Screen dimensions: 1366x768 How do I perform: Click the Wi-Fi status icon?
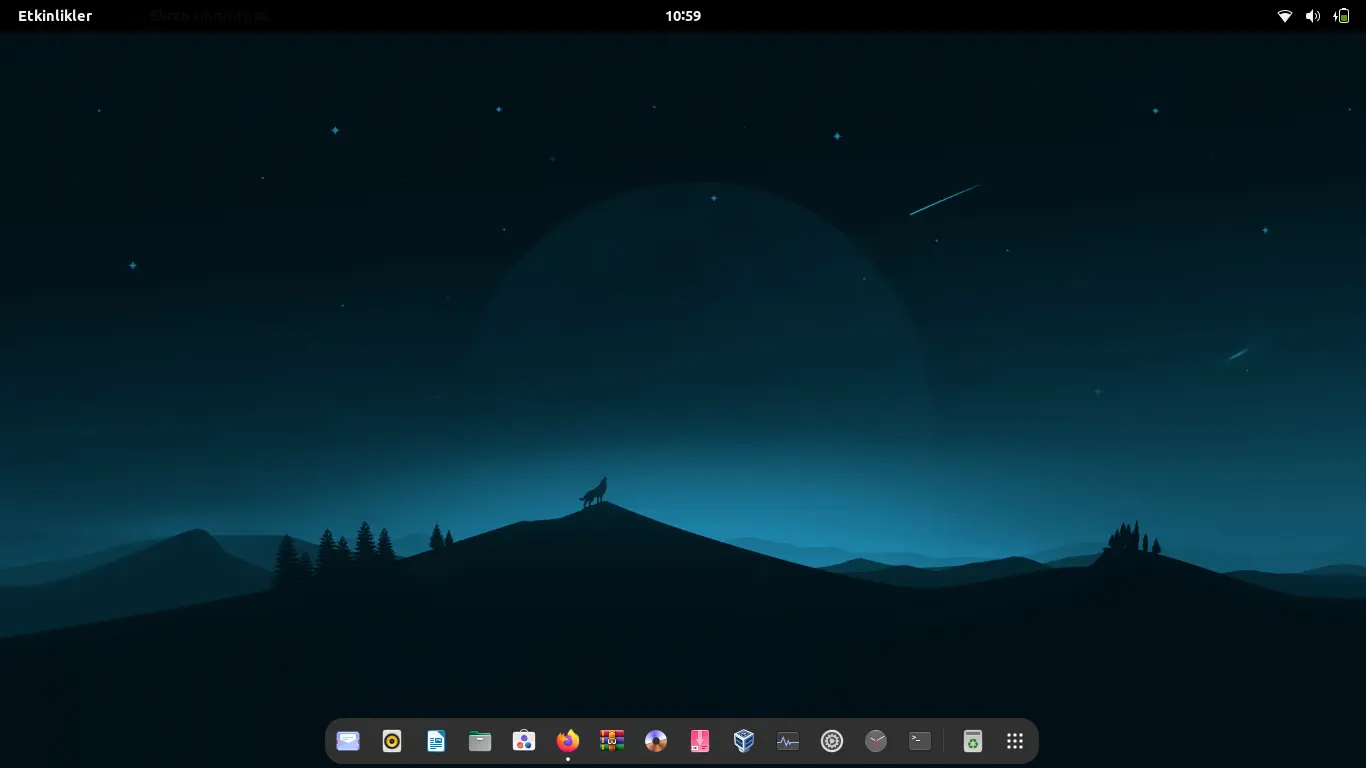point(1285,16)
